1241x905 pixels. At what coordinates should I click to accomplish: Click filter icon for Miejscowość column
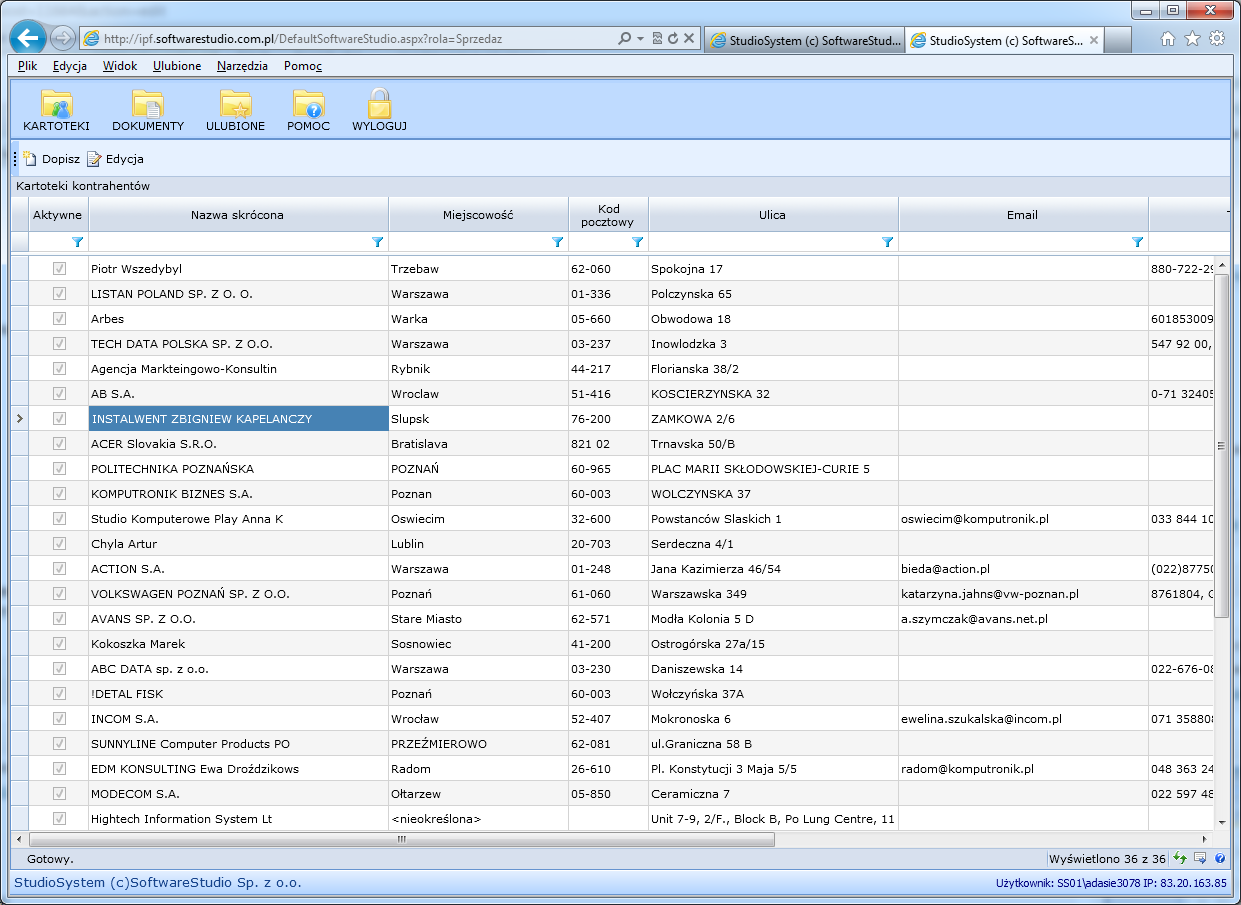click(x=557, y=242)
